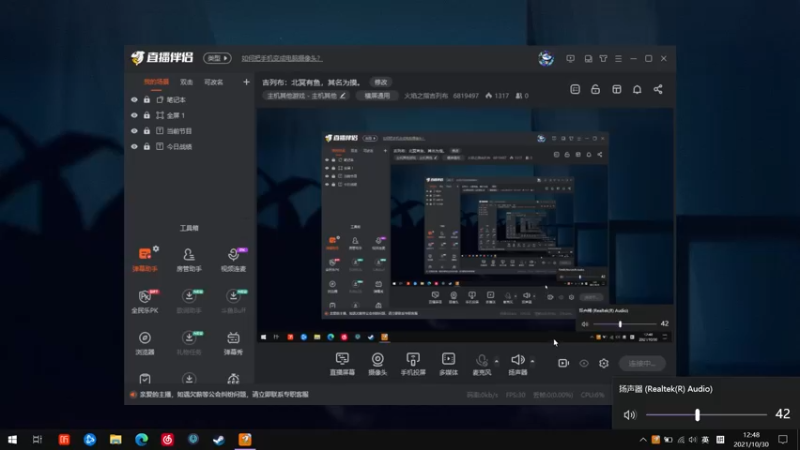The width and height of the screenshot is (800, 450).
Task: Open the 弹幕秀 tool
Action: (x=233, y=343)
